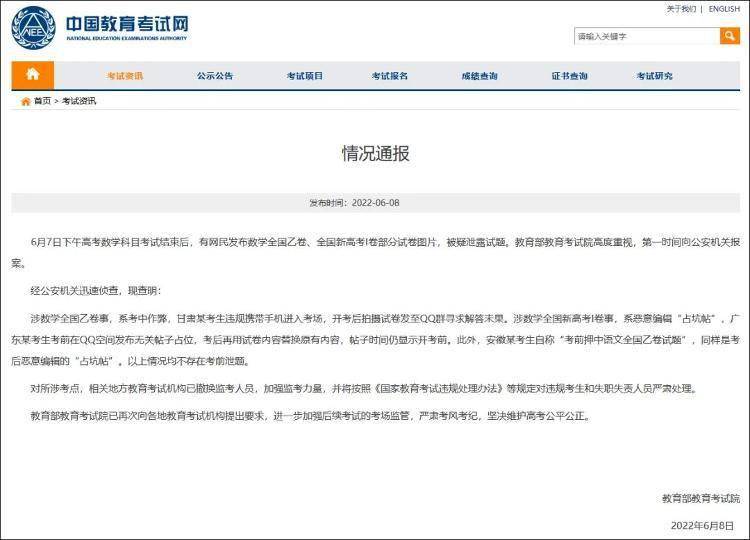Open the 成绩查询 nav tab
The image size is (750, 540).
pos(479,76)
